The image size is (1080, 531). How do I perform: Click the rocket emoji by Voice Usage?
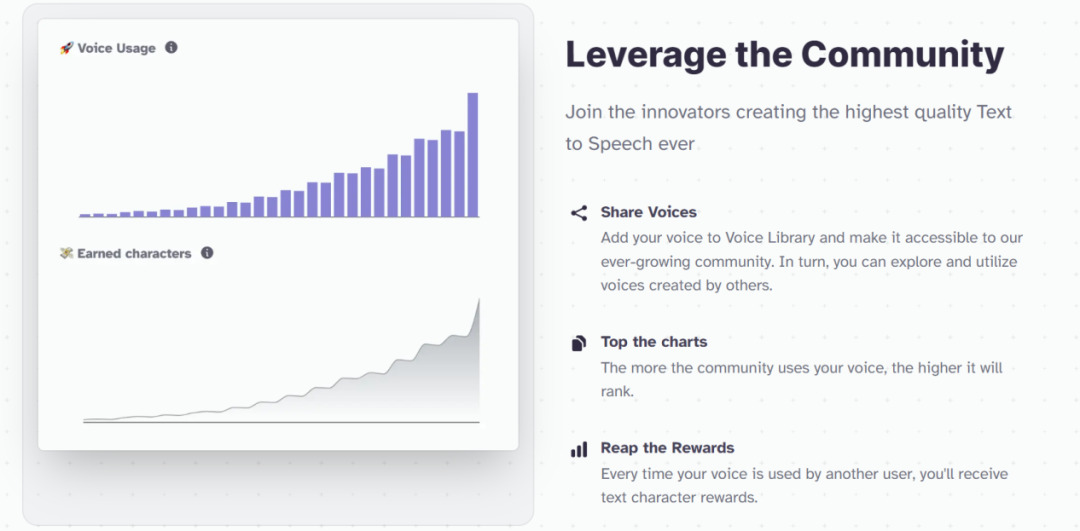pyautogui.click(x=67, y=48)
